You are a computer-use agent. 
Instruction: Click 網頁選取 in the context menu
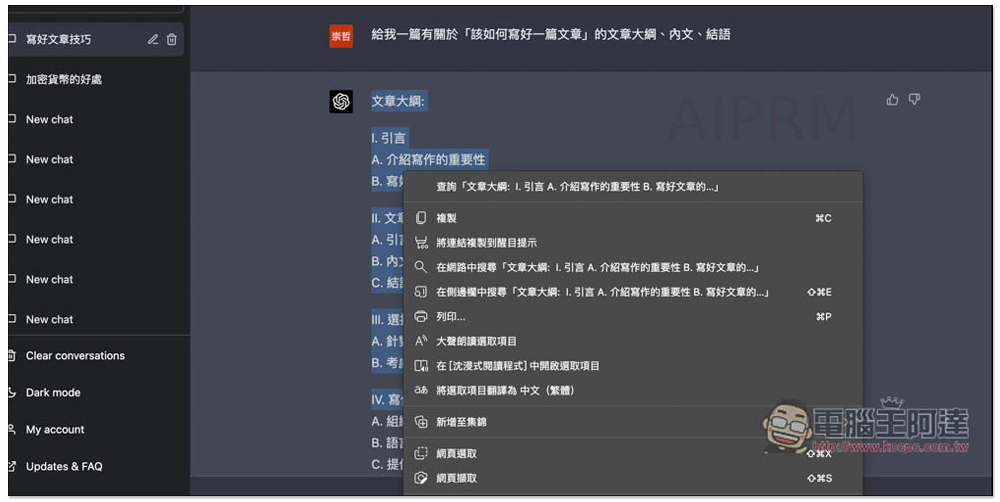(457, 454)
